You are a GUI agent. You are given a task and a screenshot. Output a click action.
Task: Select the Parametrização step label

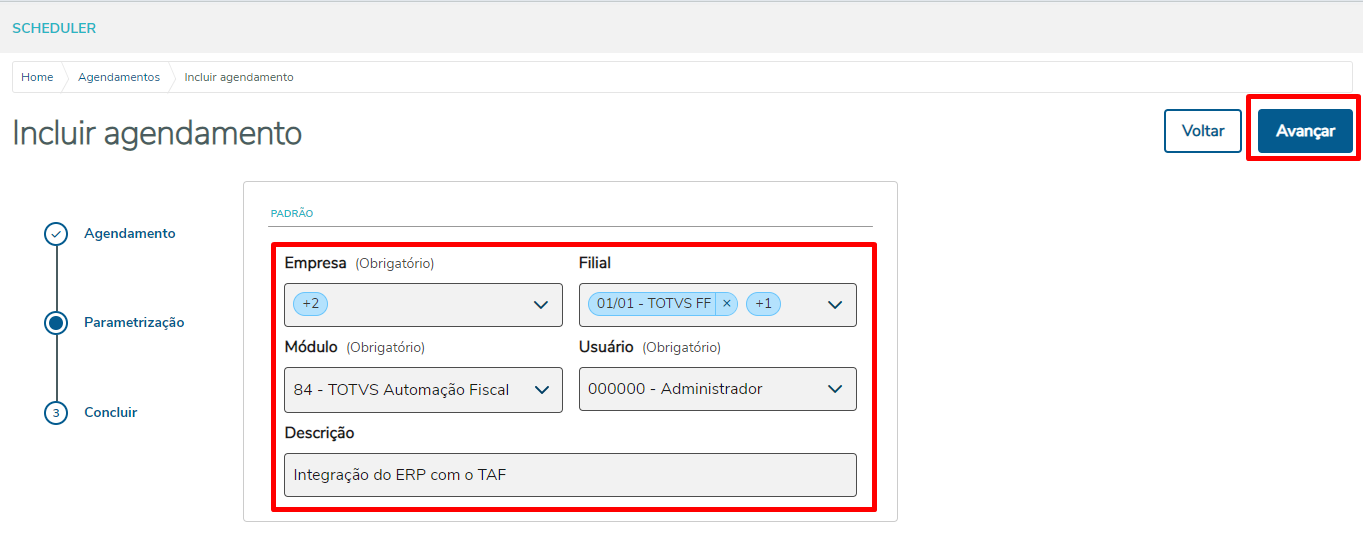tap(134, 322)
